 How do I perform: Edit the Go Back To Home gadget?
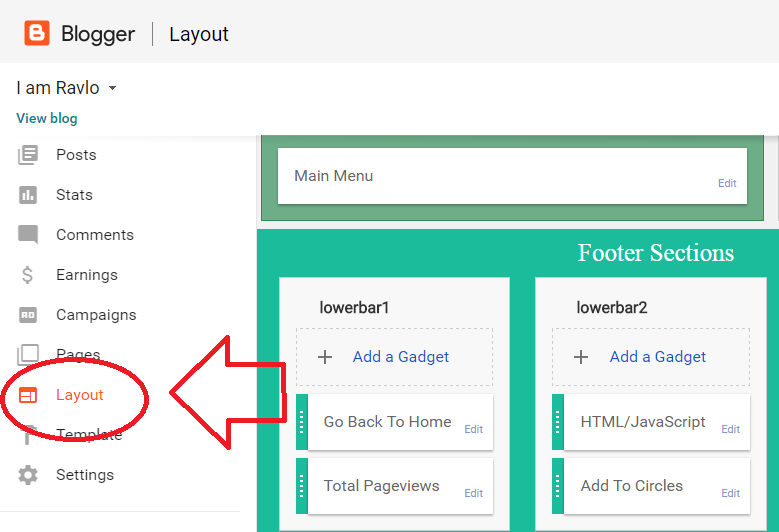click(473, 429)
